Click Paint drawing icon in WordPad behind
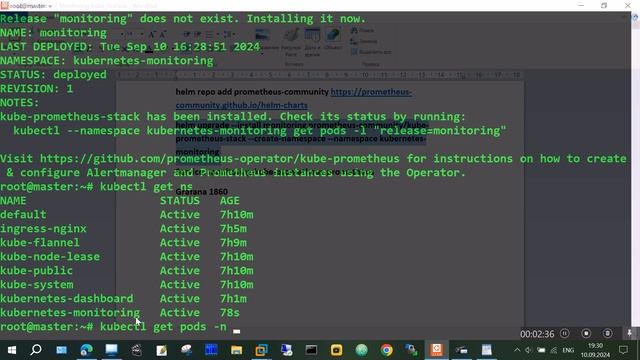The image size is (640, 360). click(x=291, y=42)
